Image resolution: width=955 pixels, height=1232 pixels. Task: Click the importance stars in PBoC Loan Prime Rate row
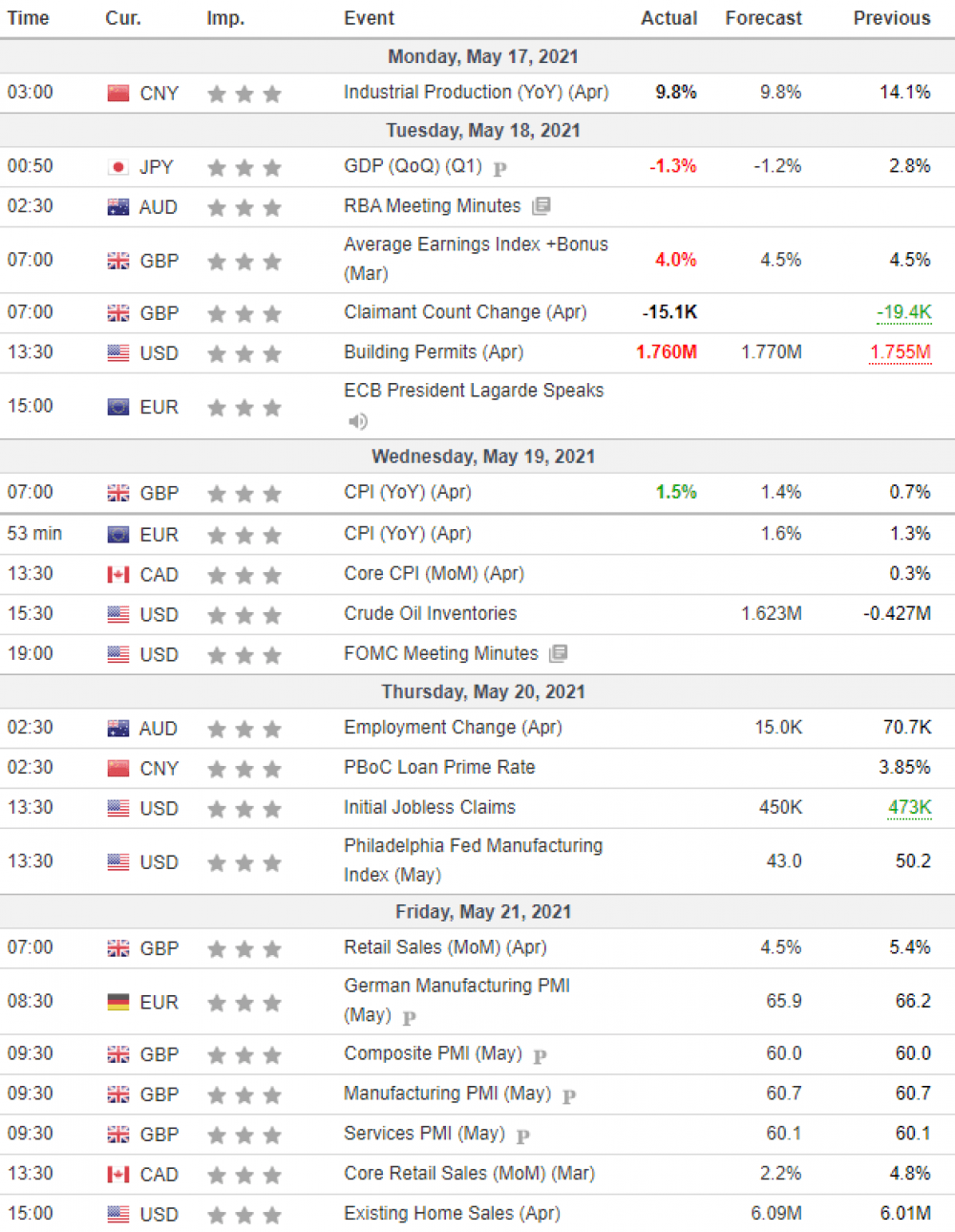click(244, 769)
